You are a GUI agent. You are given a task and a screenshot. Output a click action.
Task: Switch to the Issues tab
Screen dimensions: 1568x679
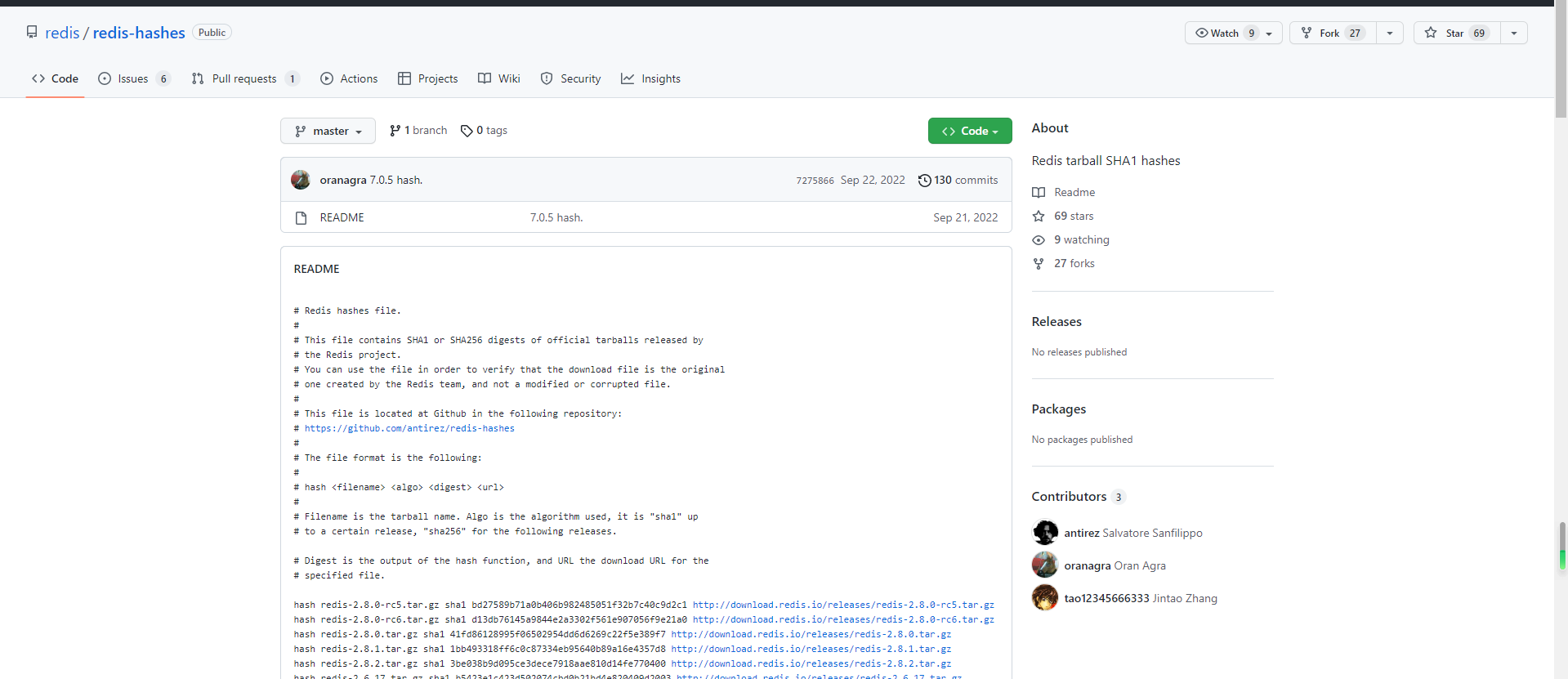[x=133, y=78]
